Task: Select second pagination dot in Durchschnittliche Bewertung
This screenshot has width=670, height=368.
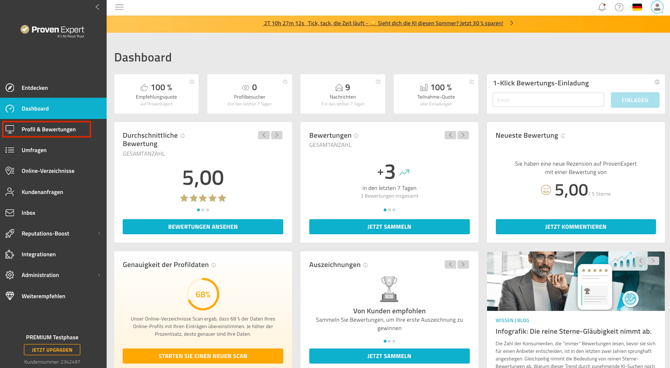Action: [203, 210]
